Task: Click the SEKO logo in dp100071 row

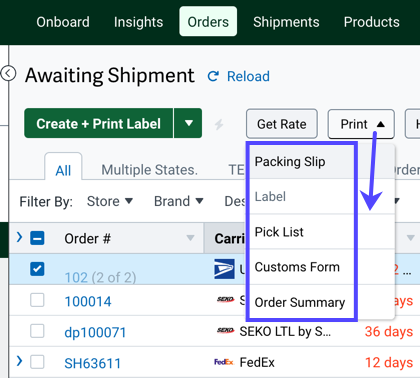Action: (x=225, y=331)
